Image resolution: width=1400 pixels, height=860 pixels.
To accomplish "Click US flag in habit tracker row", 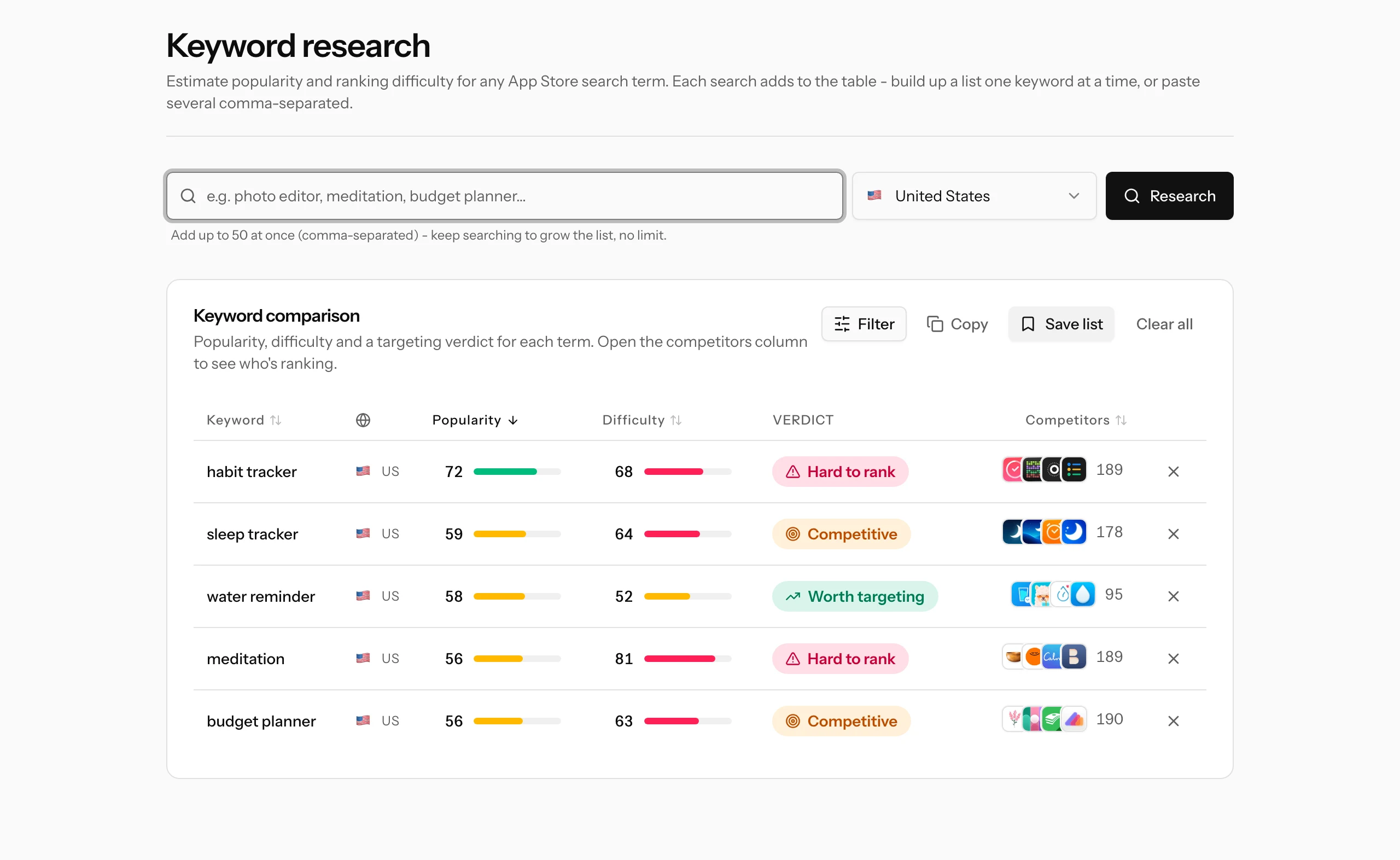I will pyautogui.click(x=363, y=471).
